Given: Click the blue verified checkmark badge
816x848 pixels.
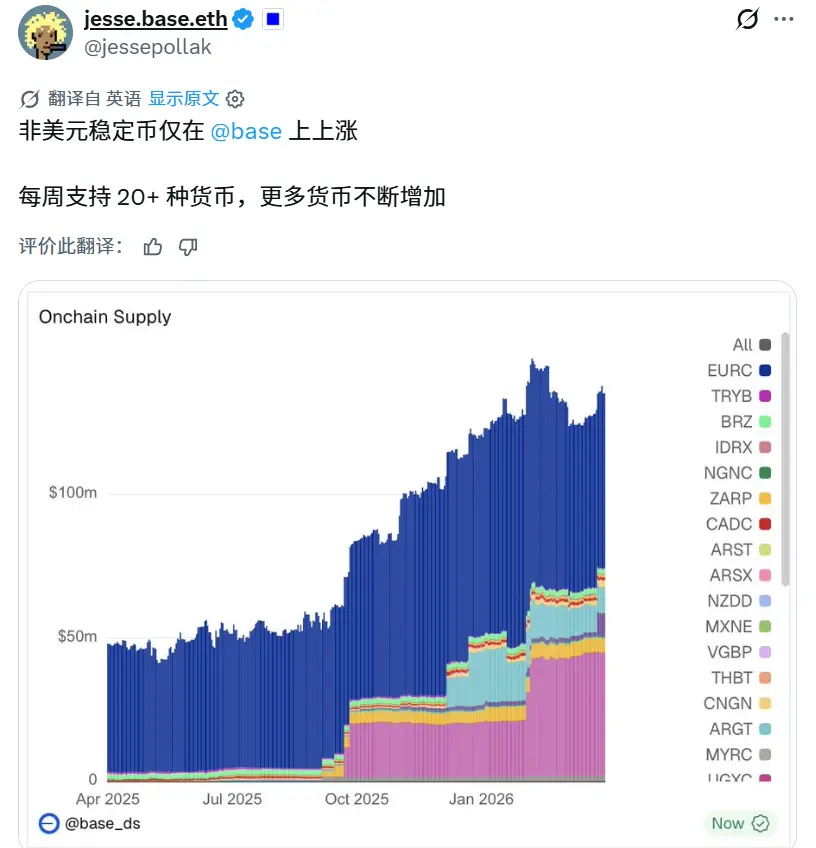Looking at the screenshot, I should click(x=243, y=19).
